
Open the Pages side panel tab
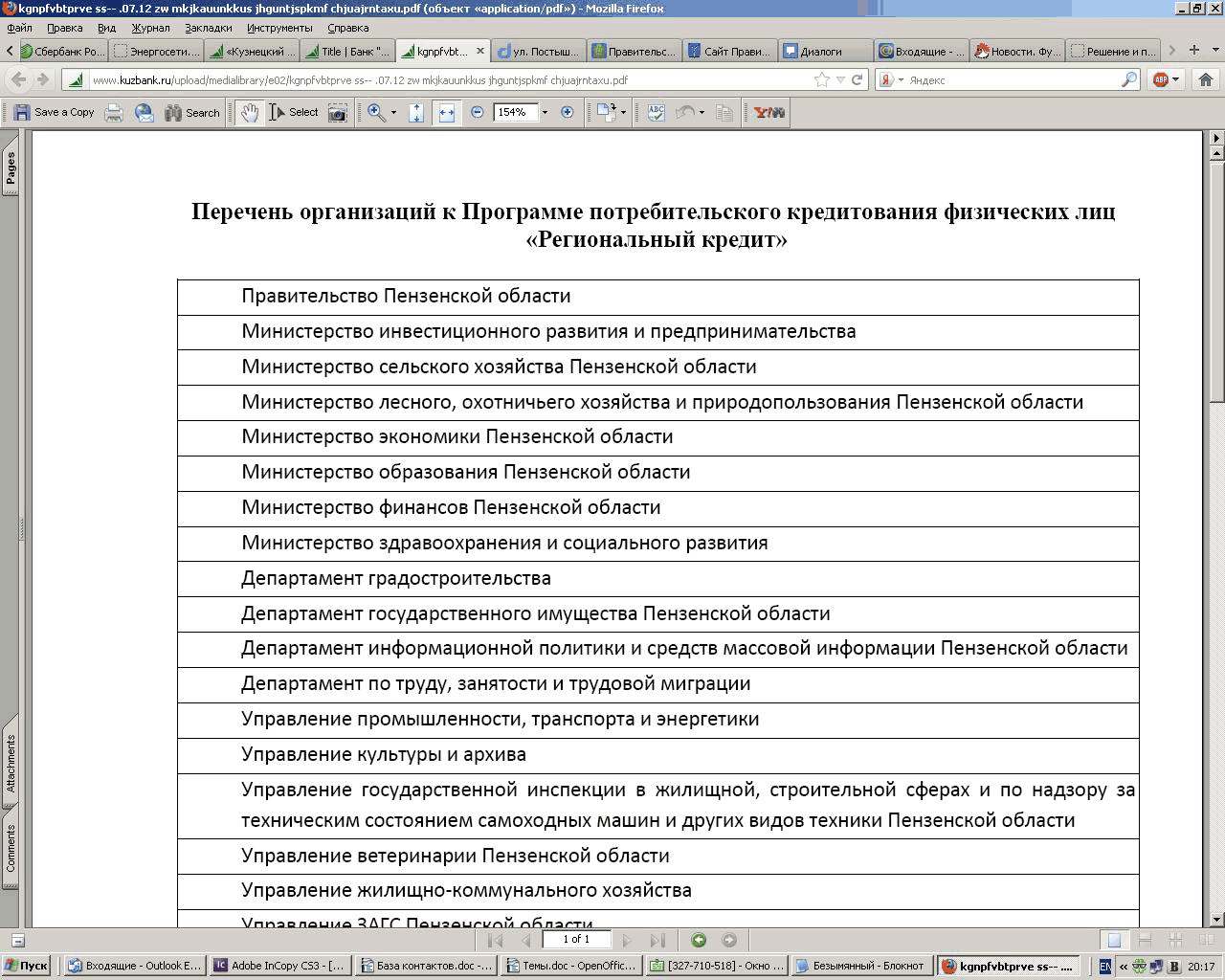[10, 166]
